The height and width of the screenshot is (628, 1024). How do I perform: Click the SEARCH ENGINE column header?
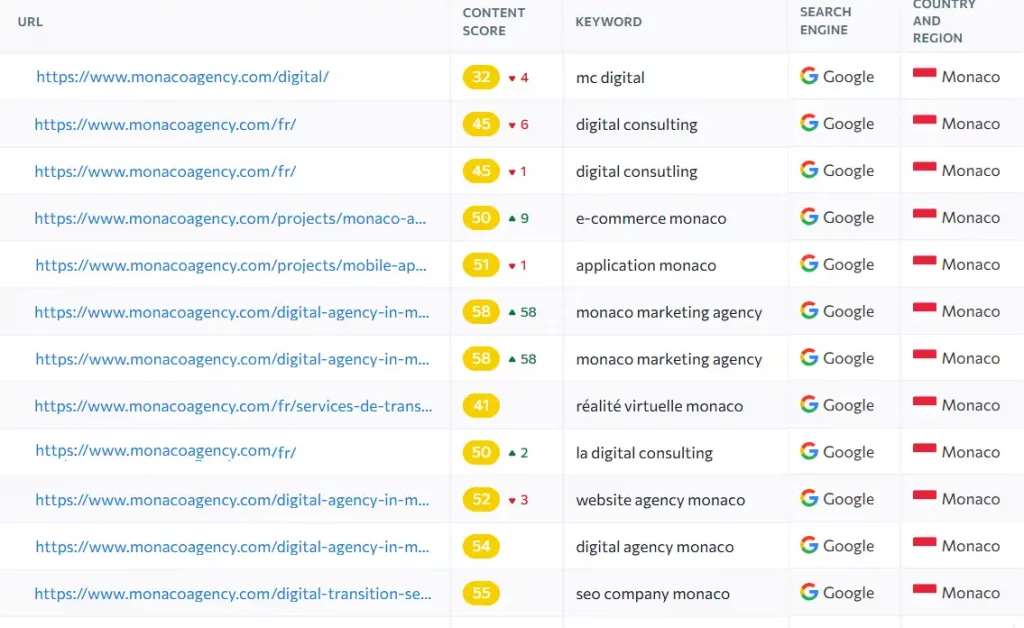(825, 21)
